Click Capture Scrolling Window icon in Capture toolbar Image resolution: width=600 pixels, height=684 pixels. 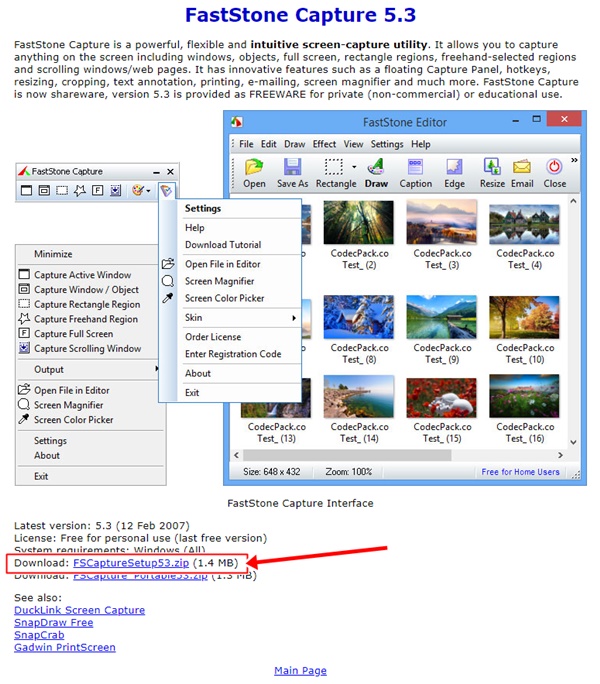coord(115,190)
